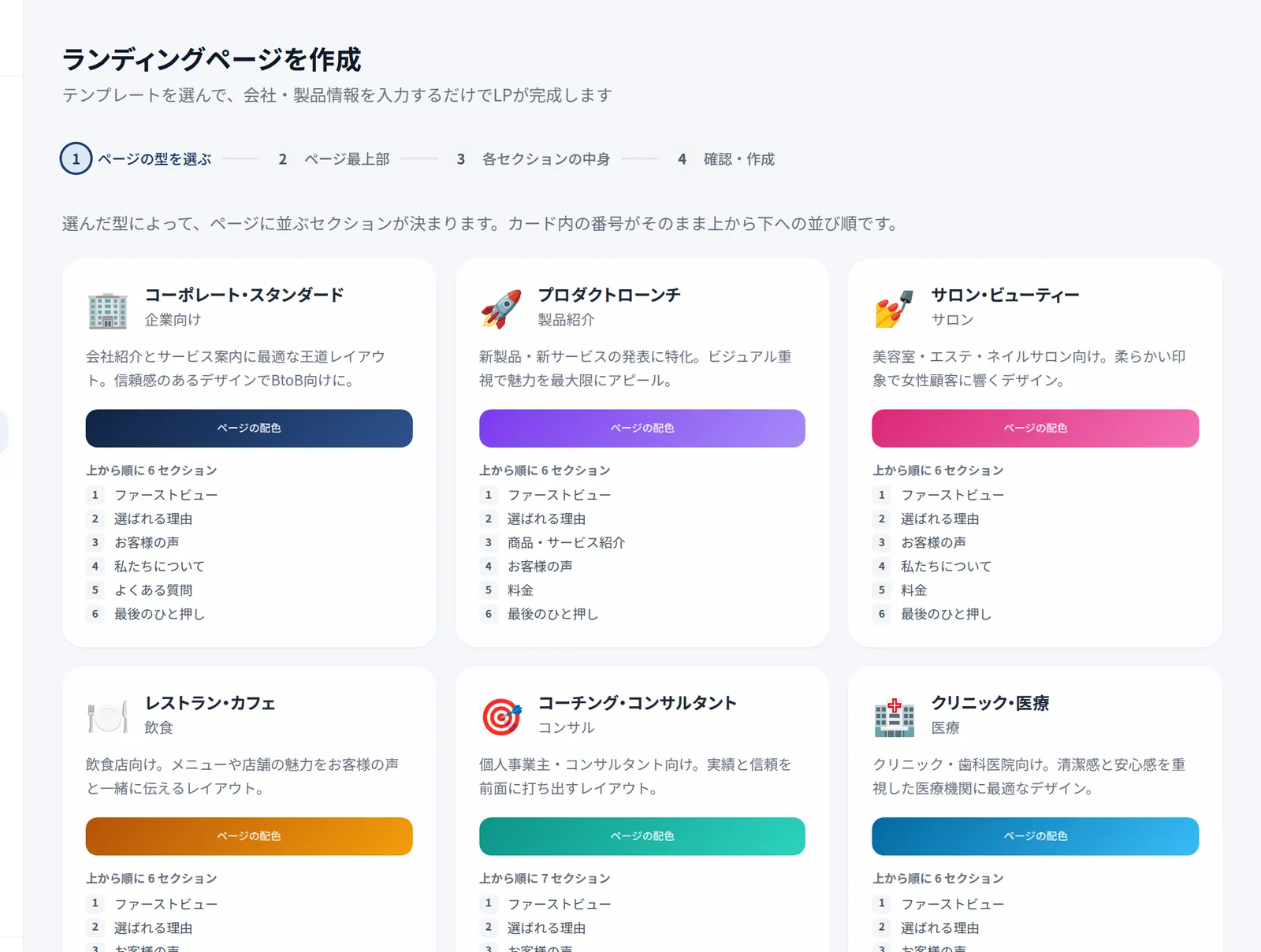
Task: Select the コーポレート・スタンダード template title
Action: pos(244,296)
